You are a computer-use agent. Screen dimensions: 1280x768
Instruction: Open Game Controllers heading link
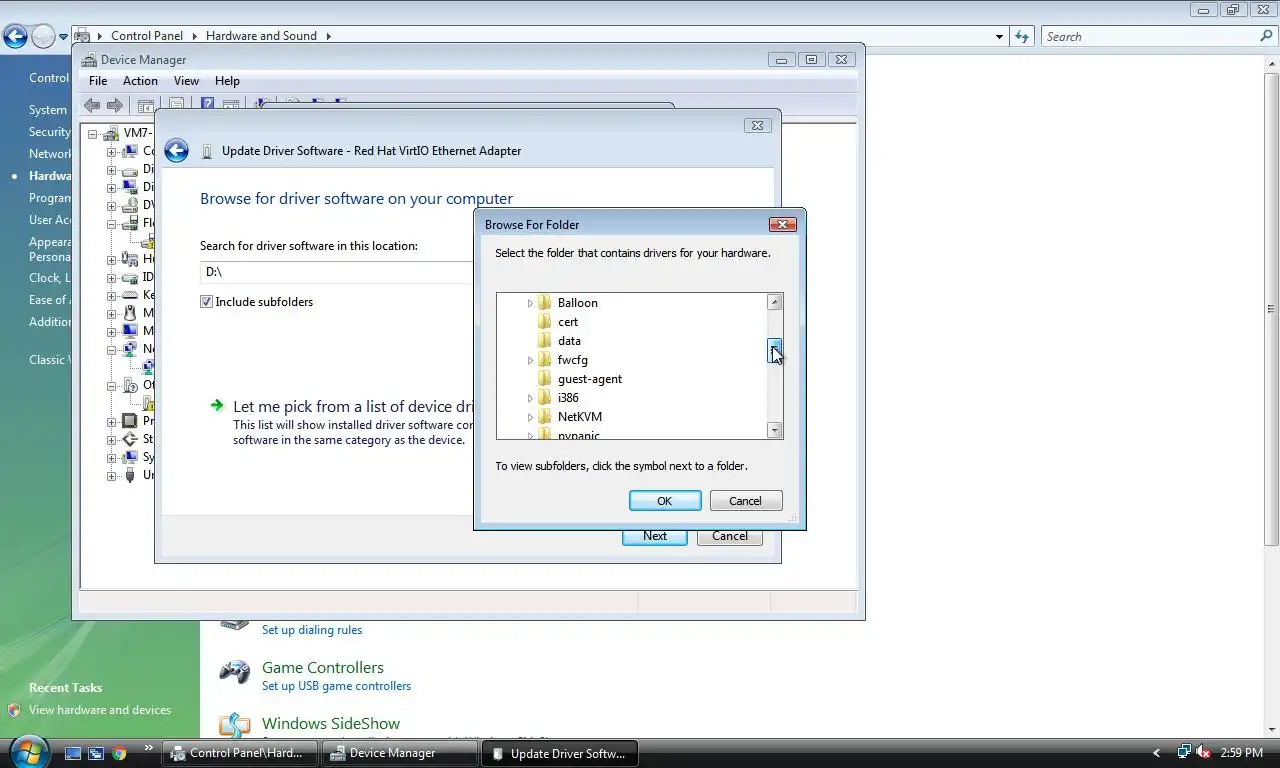point(323,667)
